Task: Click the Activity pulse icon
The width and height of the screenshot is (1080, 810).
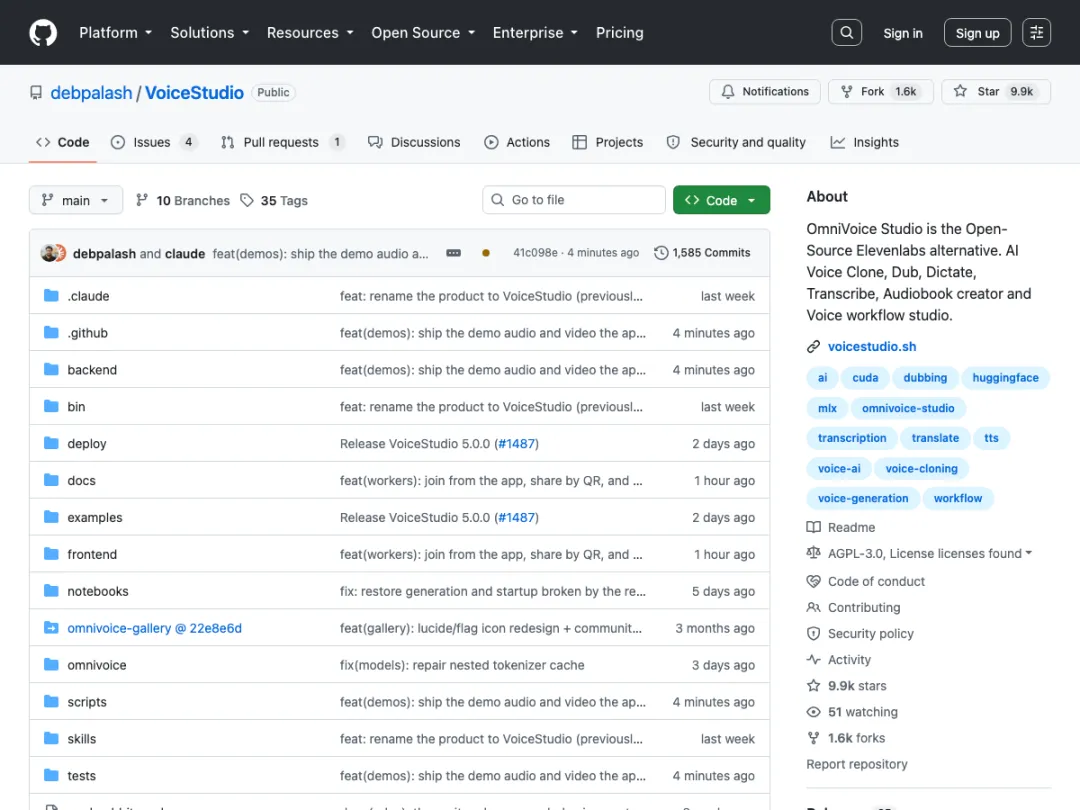Action: click(x=813, y=659)
